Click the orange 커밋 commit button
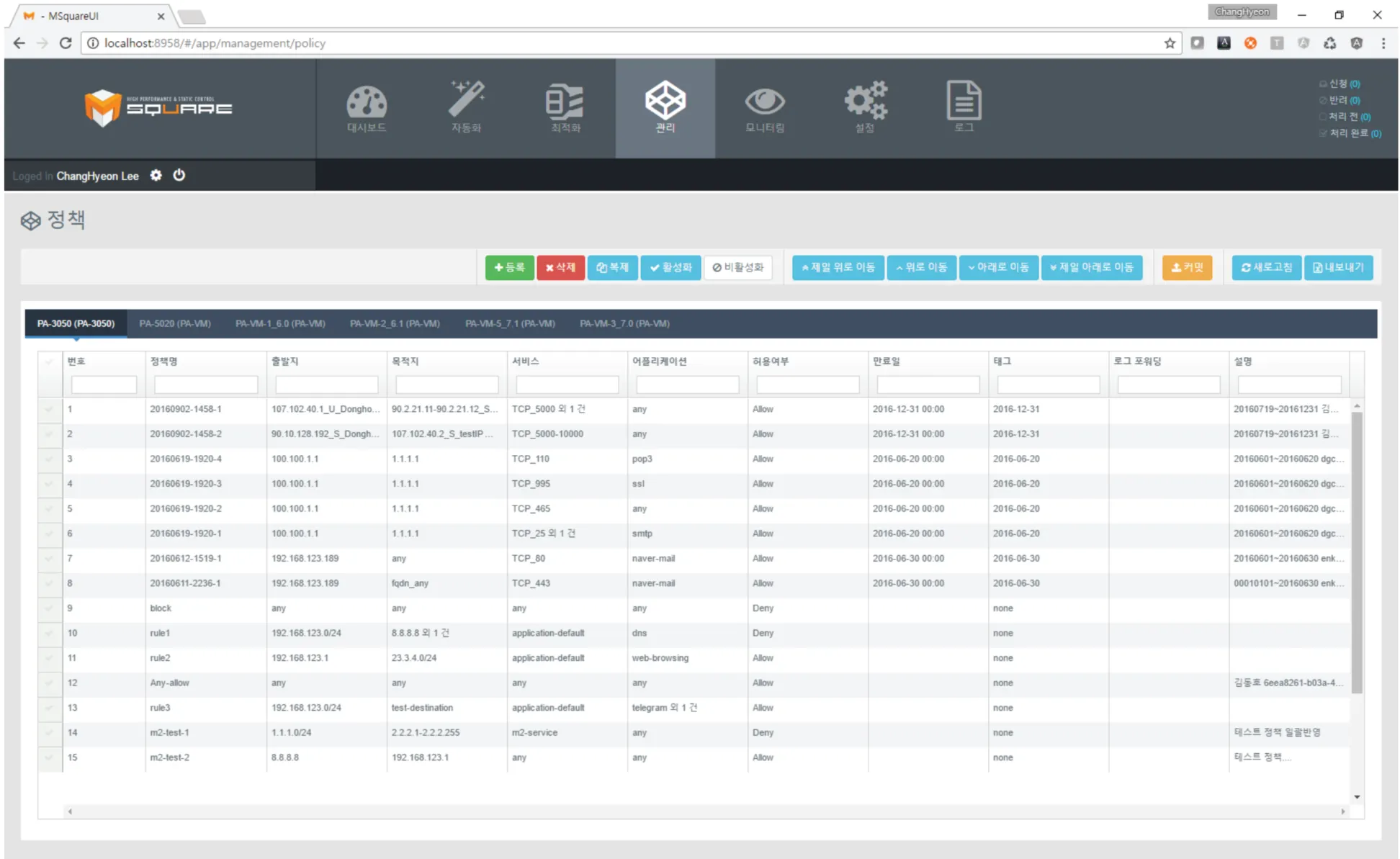The width and height of the screenshot is (1400, 859). pos(1187,267)
